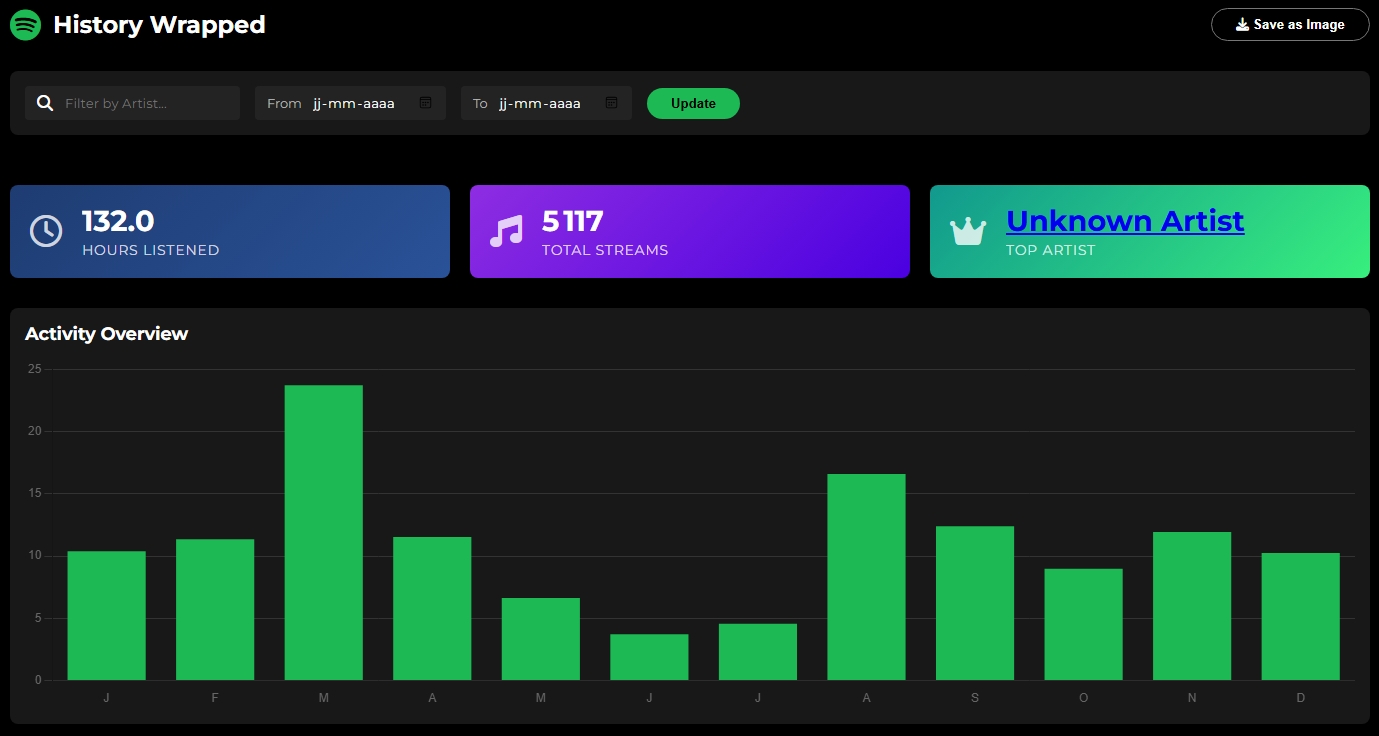Select the Hours Listened stat card

pos(229,231)
